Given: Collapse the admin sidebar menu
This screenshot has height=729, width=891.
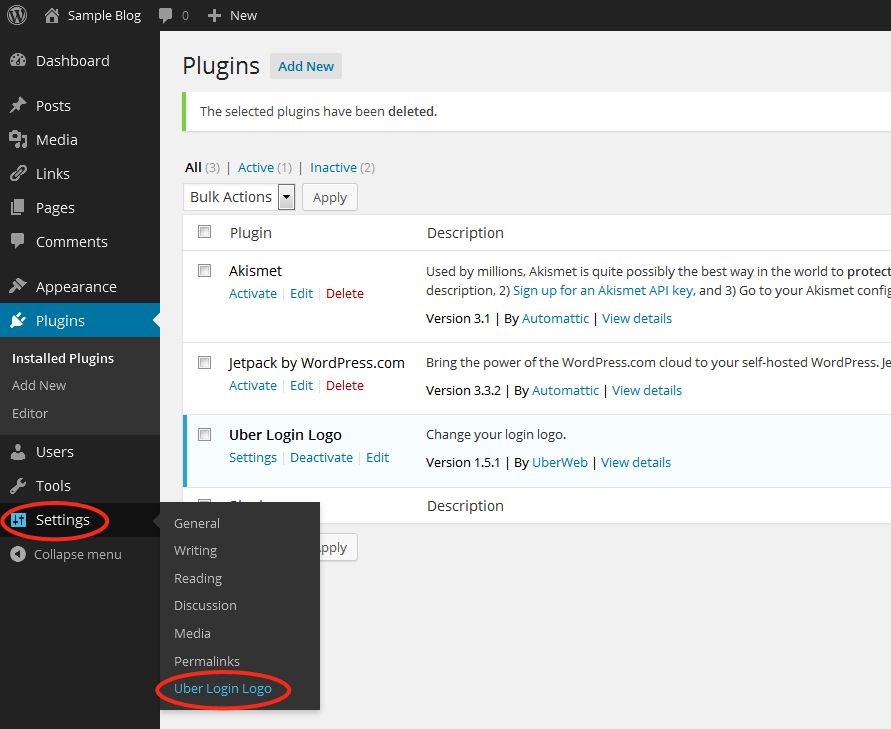Looking at the screenshot, I should click(x=62, y=554).
